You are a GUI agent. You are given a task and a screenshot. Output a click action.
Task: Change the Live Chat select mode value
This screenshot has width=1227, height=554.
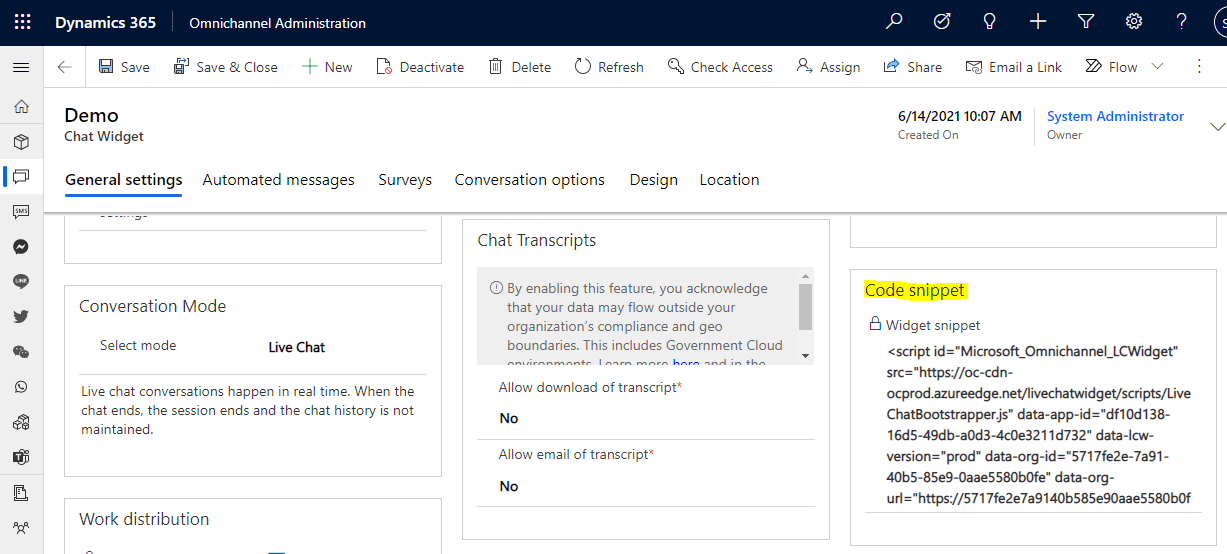pyautogui.click(x=297, y=347)
